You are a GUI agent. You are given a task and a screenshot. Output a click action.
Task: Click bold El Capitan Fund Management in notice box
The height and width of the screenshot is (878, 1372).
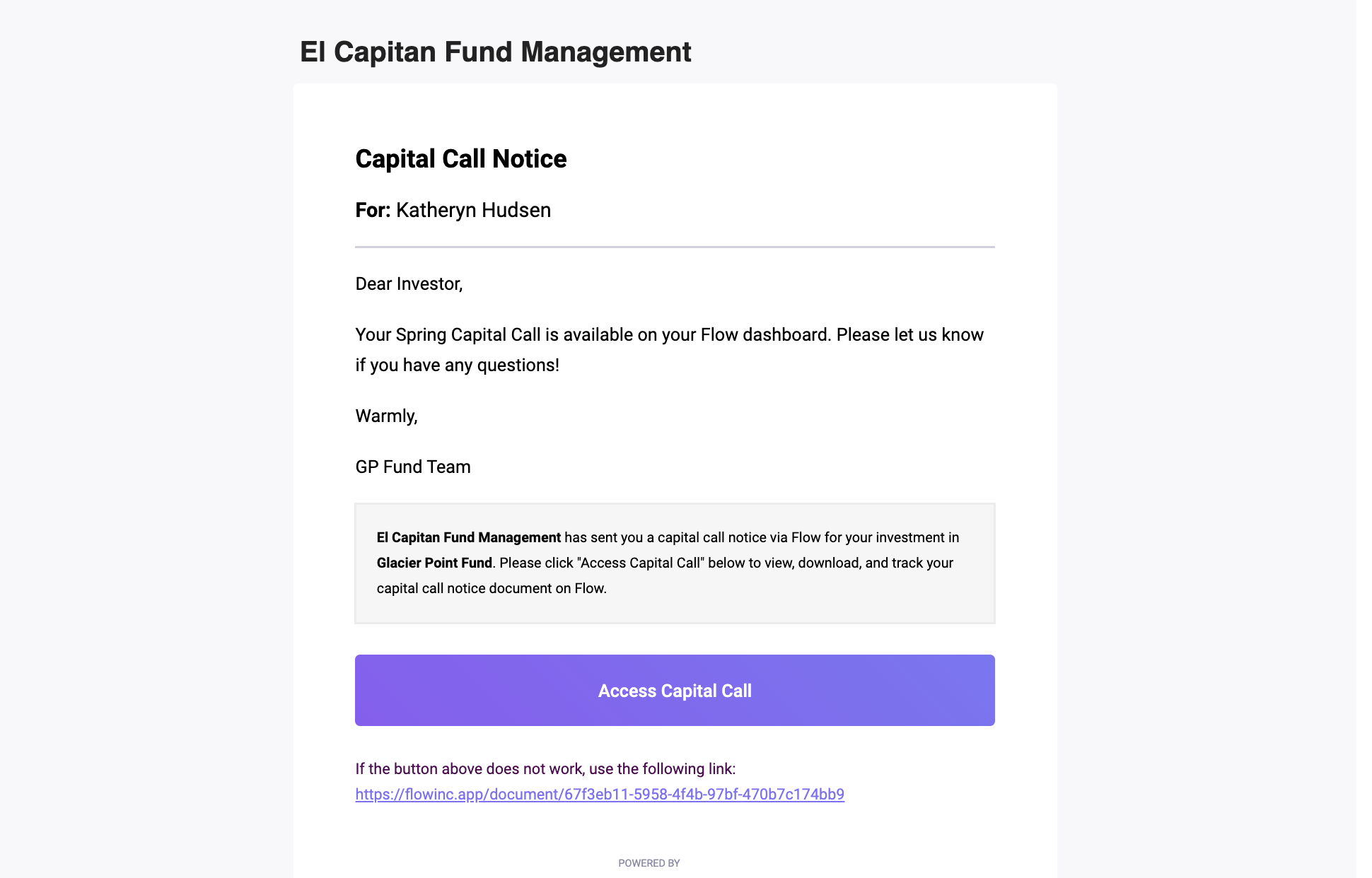click(x=469, y=537)
